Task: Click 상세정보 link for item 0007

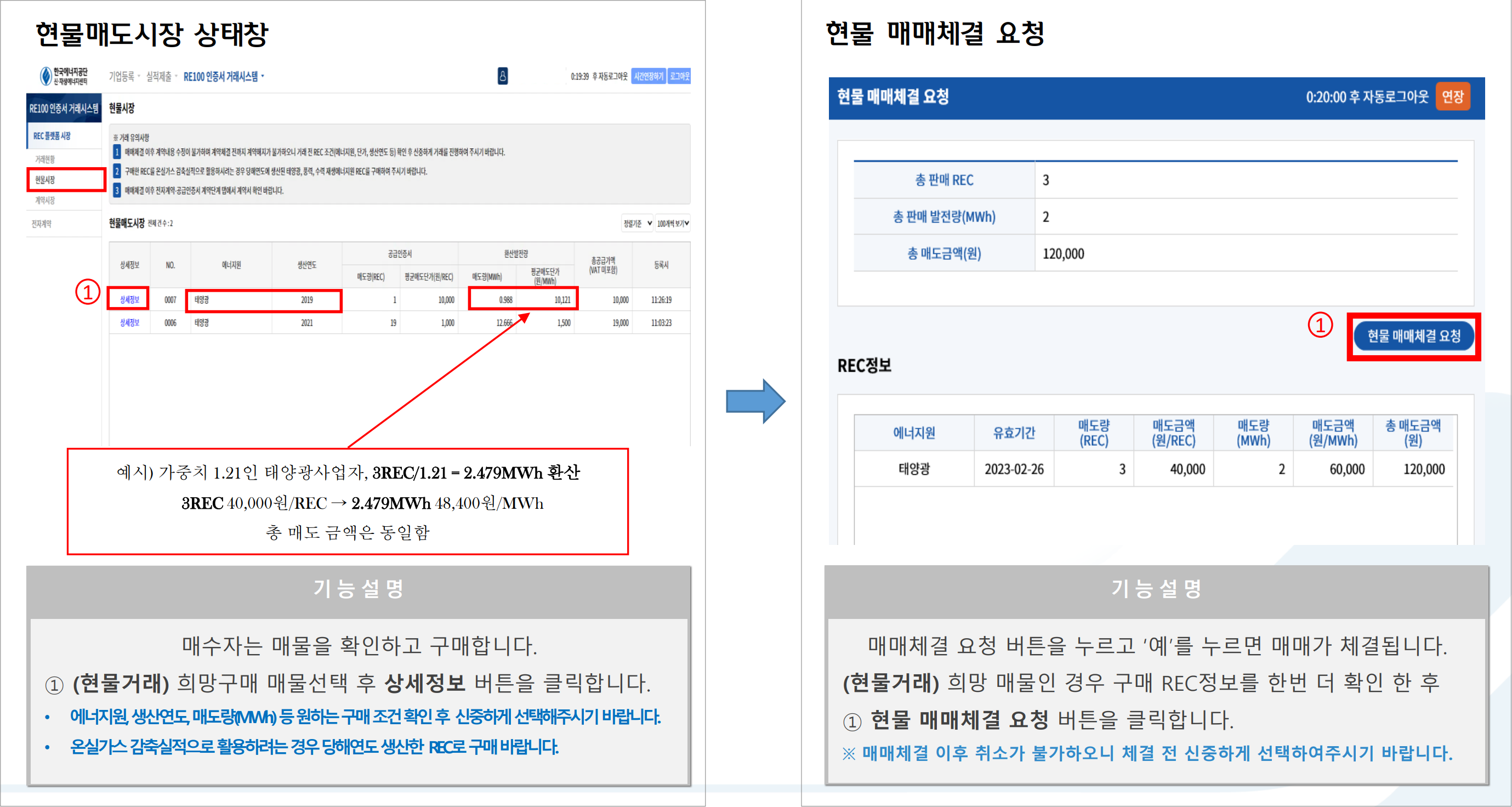Action: tap(129, 300)
